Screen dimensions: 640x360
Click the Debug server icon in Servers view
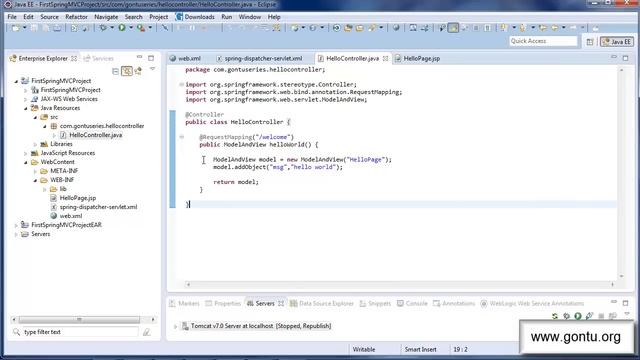[x=566, y=316]
